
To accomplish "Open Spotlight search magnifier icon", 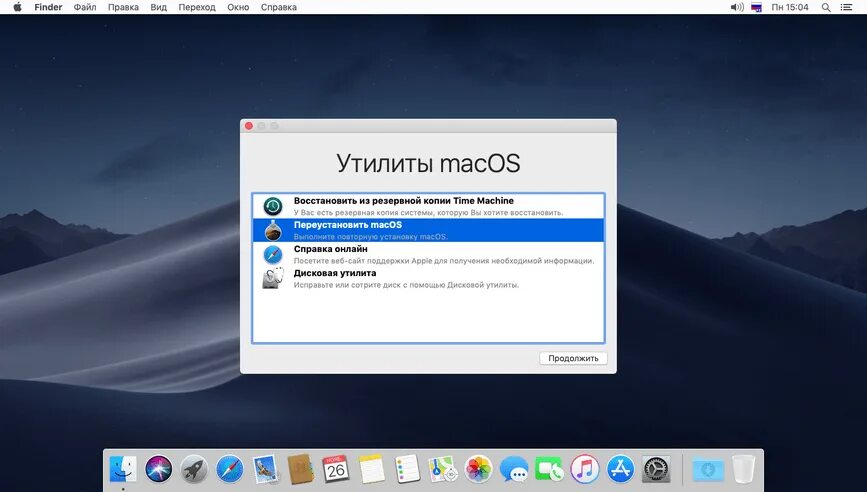I will (x=826, y=7).
